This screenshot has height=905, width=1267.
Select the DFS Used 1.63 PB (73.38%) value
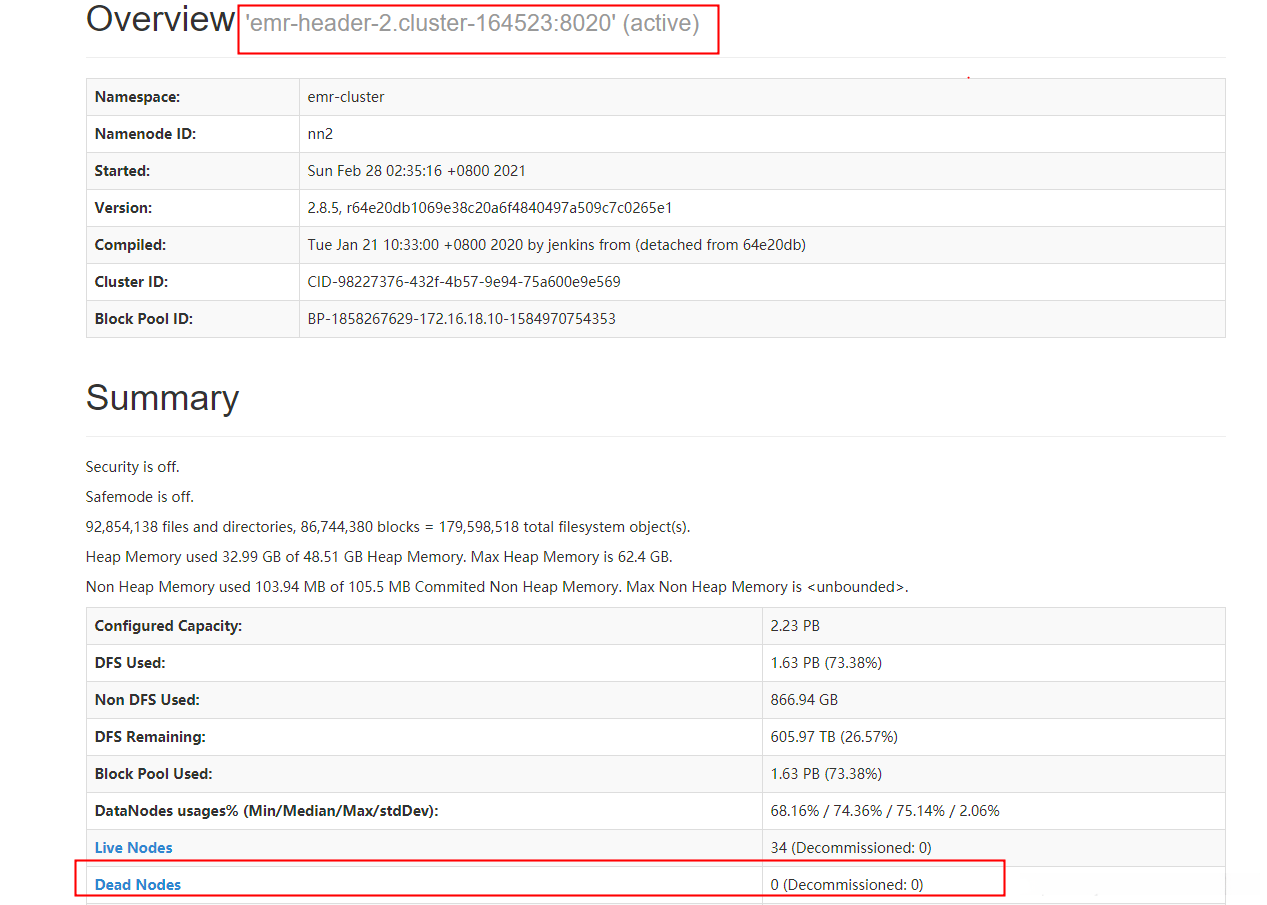(826, 663)
